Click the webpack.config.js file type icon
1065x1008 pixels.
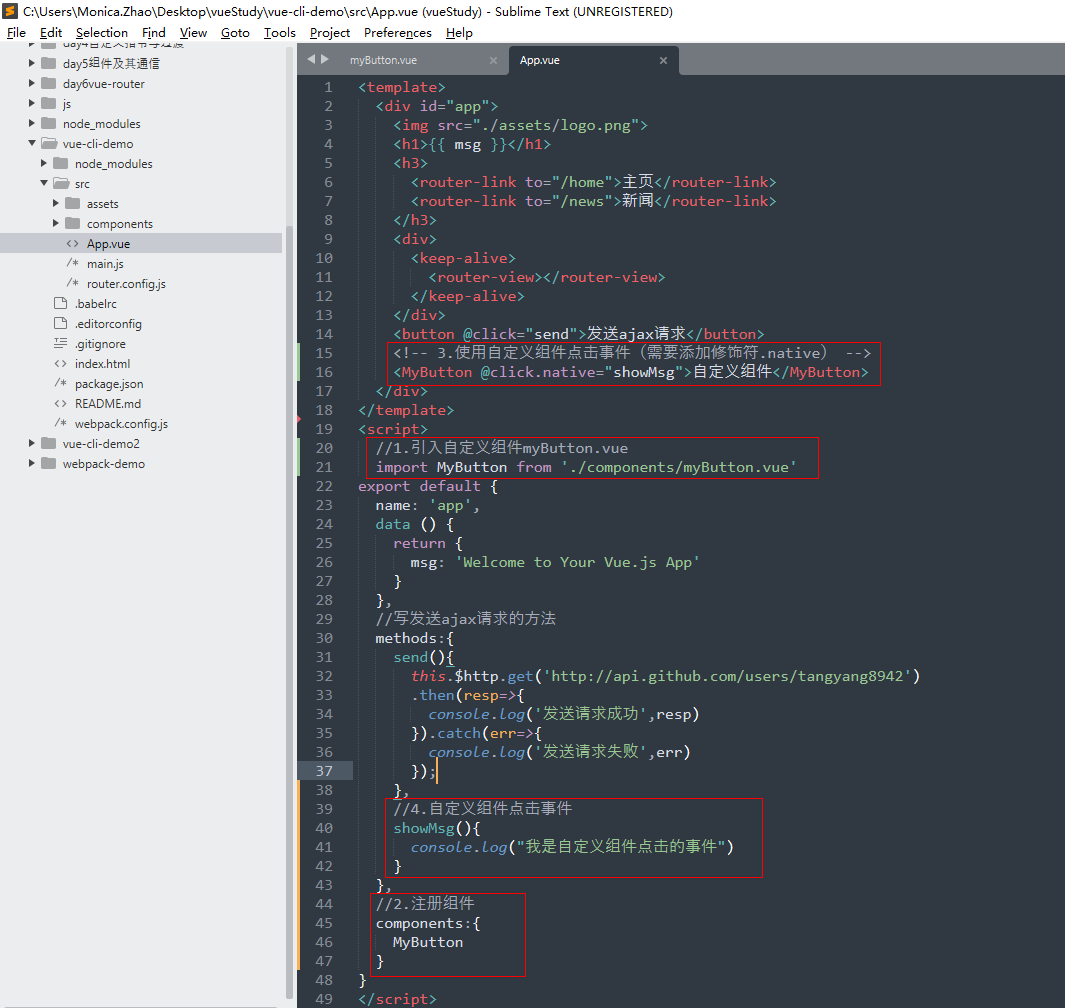(x=60, y=423)
